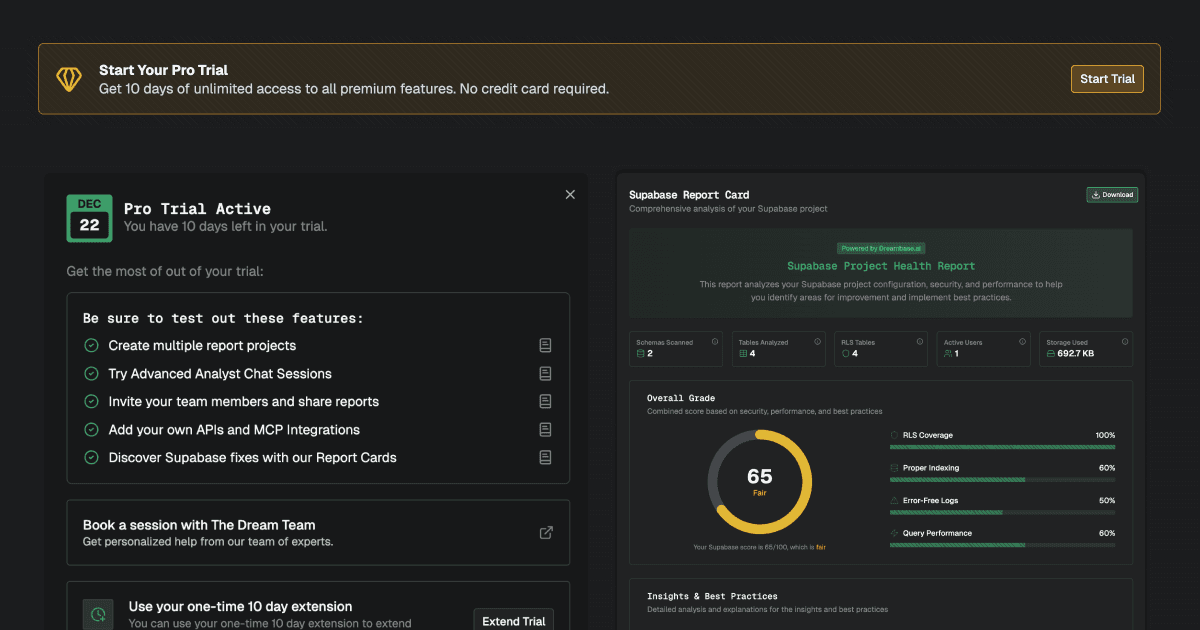Click 'Start Your Pro Trial' heading
This screenshot has width=1200, height=630.
point(163,70)
